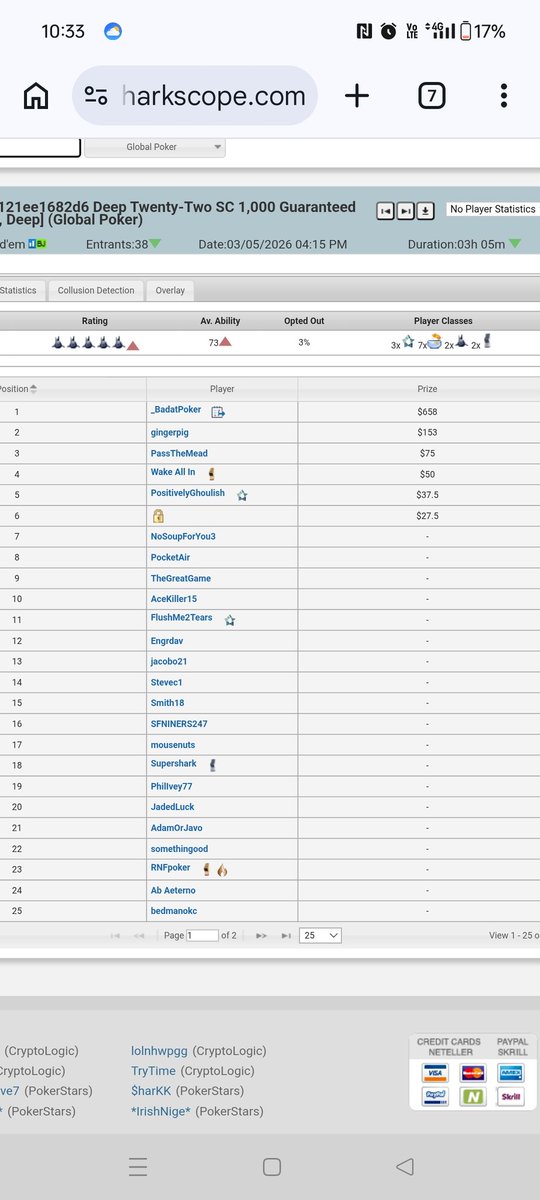Click the star player class icon in summary
The image size is (540, 1200).
(x=408, y=343)
